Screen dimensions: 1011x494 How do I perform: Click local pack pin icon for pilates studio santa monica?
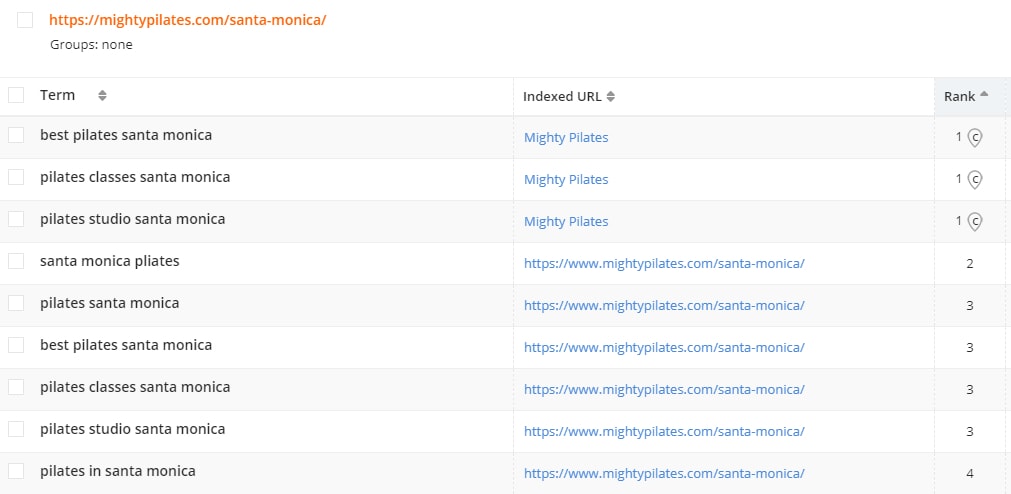click(975, 221)
